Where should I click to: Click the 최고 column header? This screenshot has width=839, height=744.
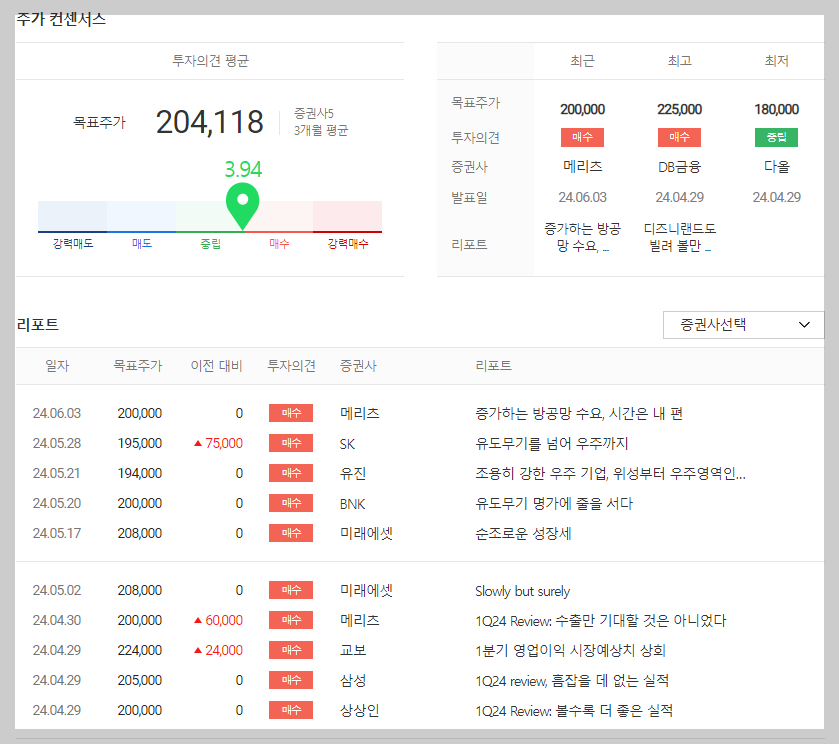[680, 61]
